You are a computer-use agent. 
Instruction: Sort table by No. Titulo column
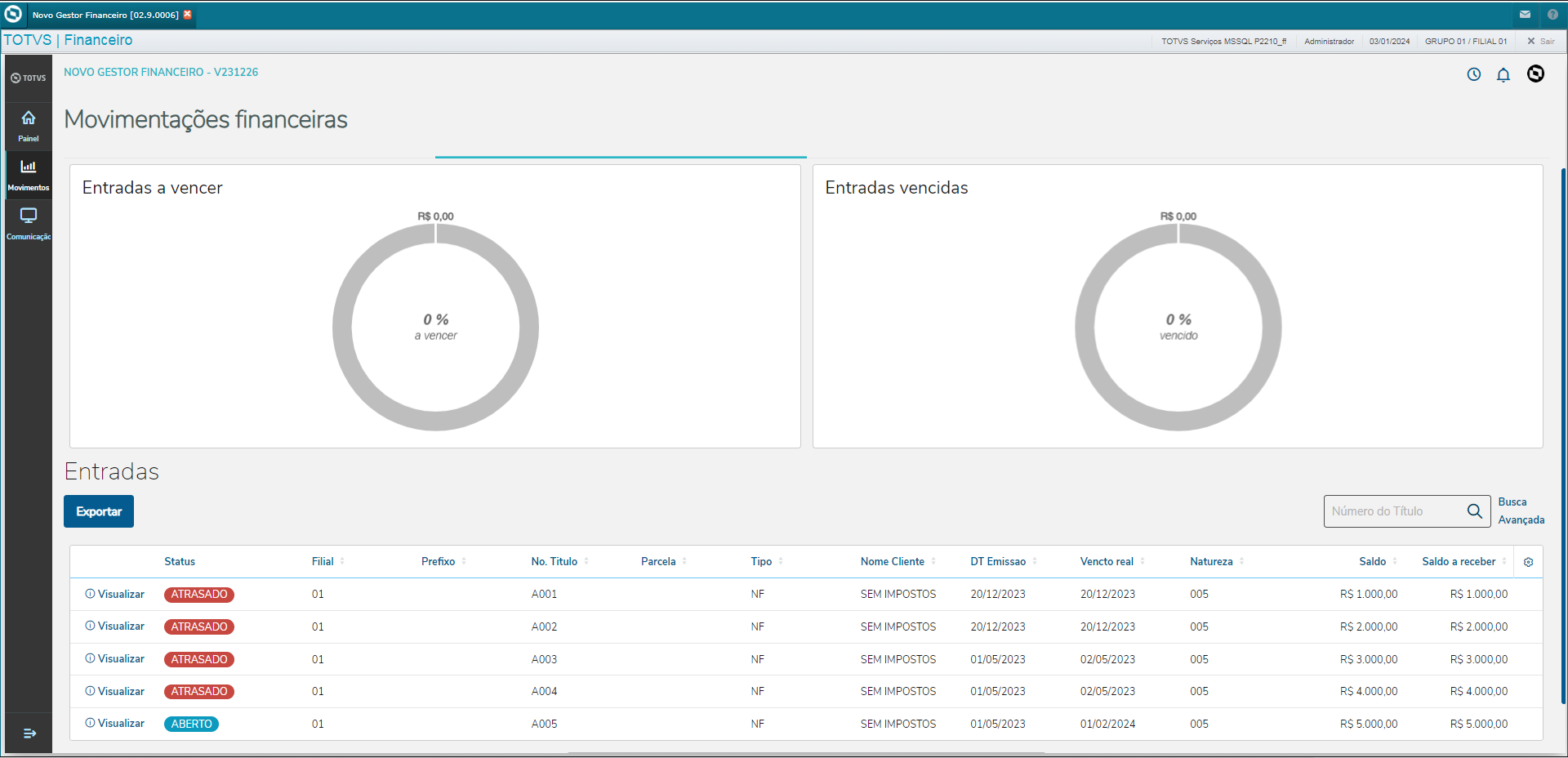[560, 562]
